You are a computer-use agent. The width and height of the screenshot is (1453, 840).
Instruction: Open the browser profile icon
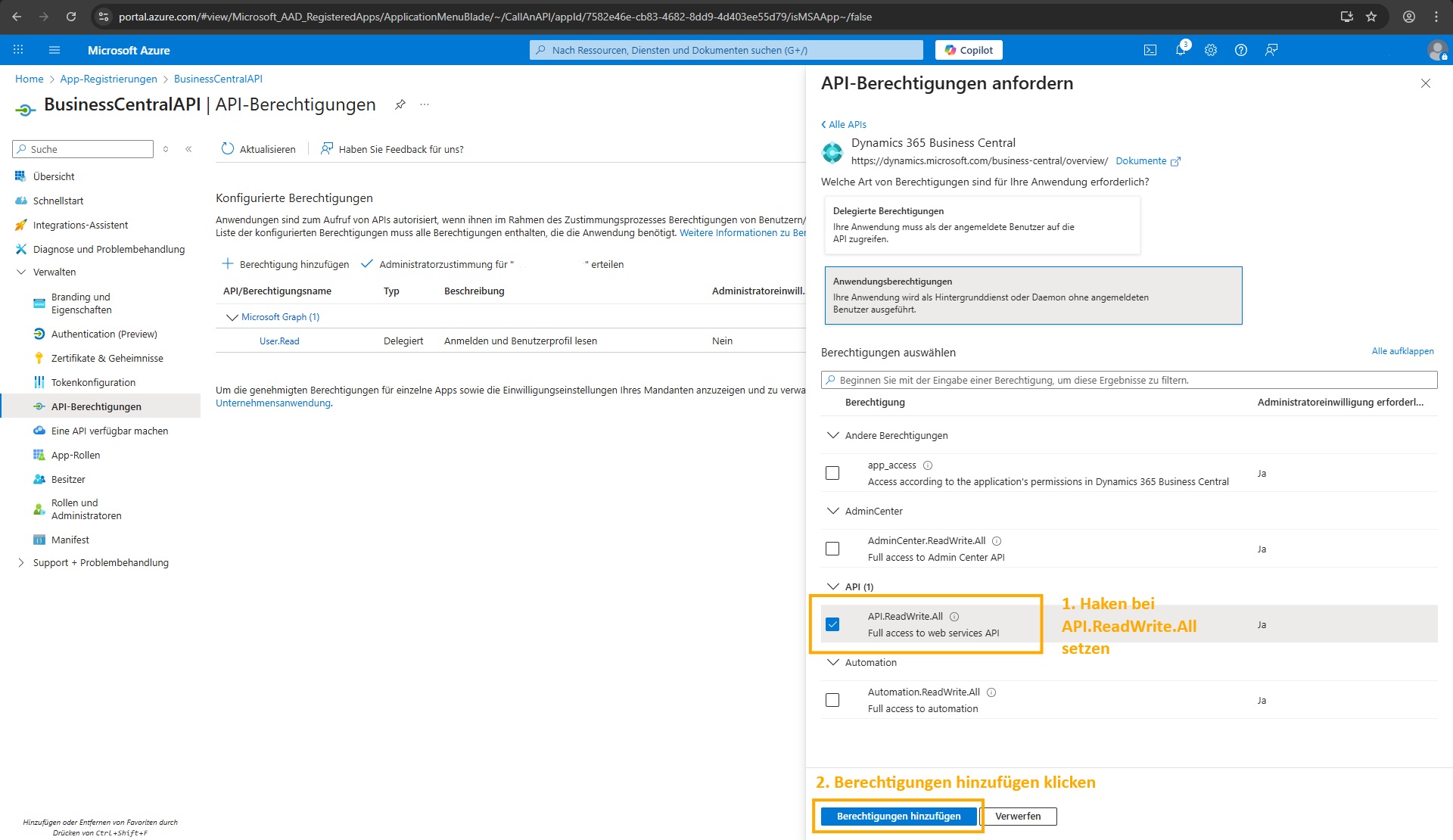coord(1409,17)
